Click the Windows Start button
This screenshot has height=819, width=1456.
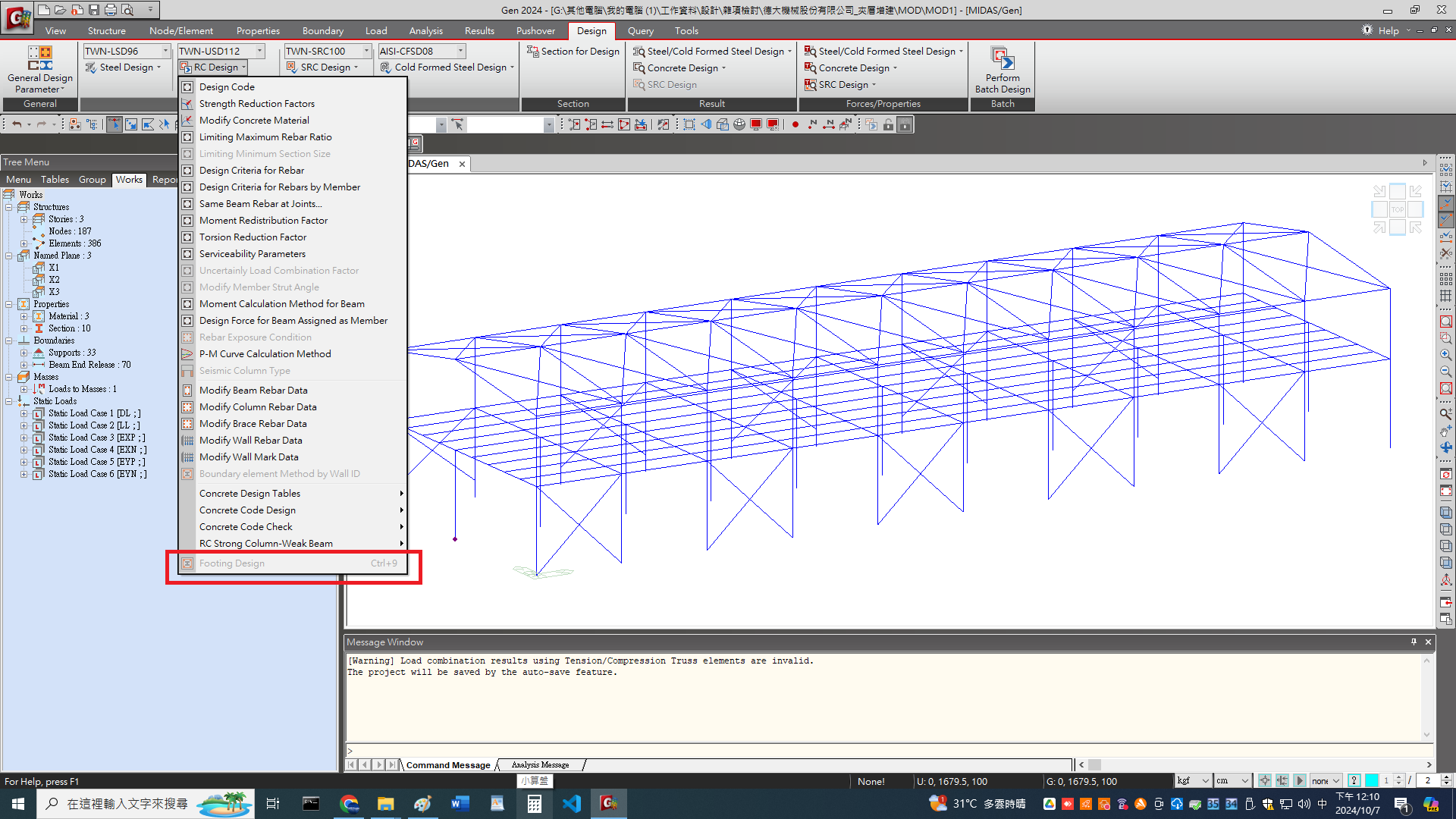(18, 804)
